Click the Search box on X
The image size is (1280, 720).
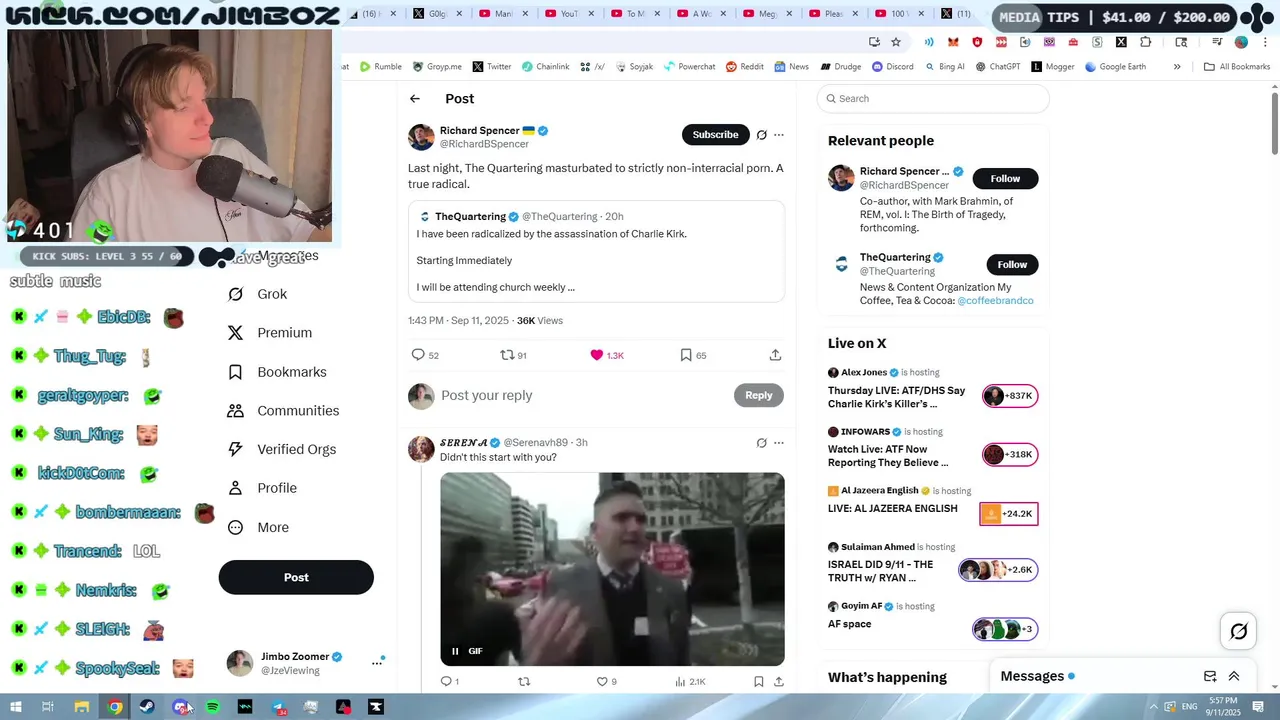click(933, 98)
